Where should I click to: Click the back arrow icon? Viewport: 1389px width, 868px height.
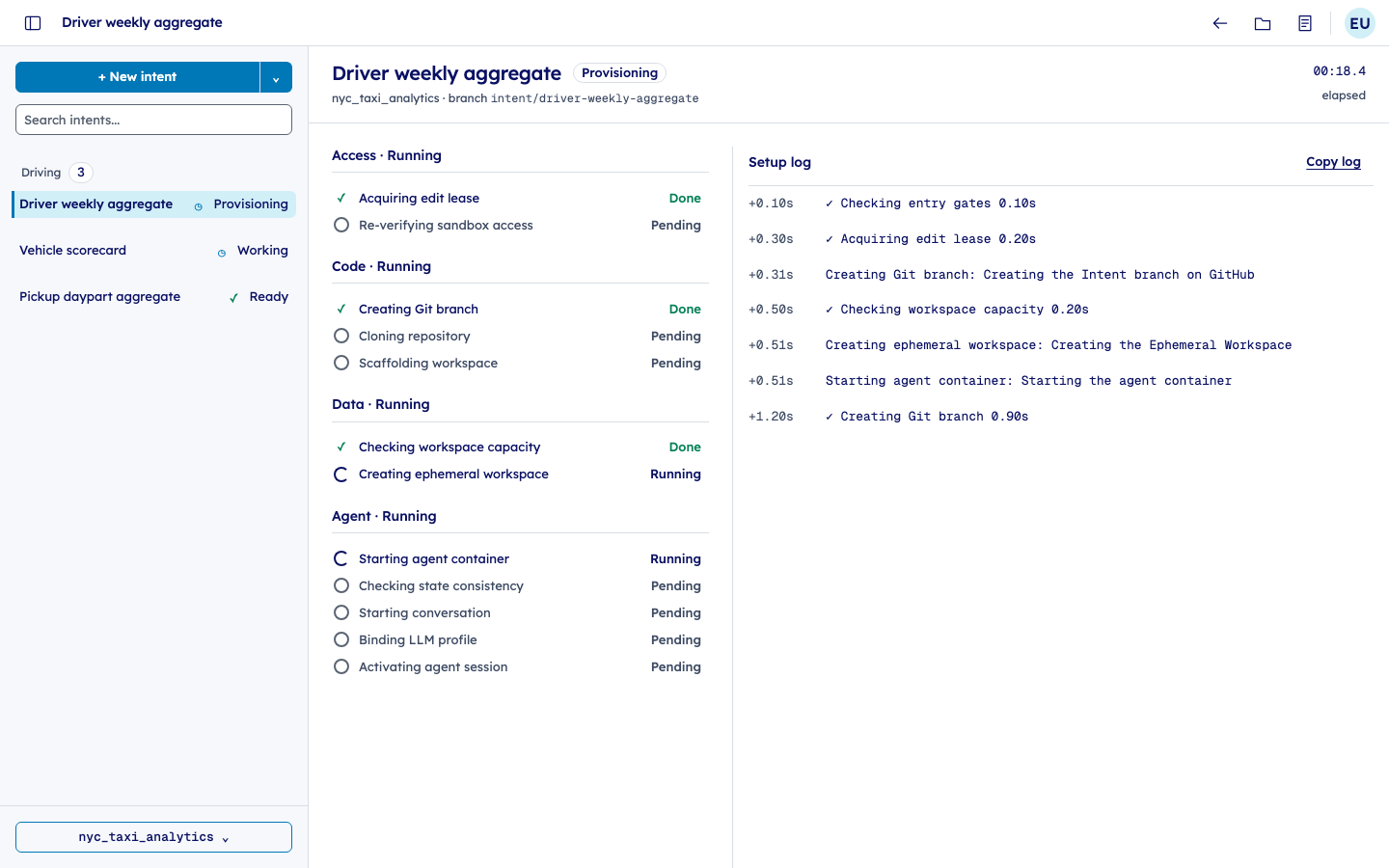tap(1220, 23)
